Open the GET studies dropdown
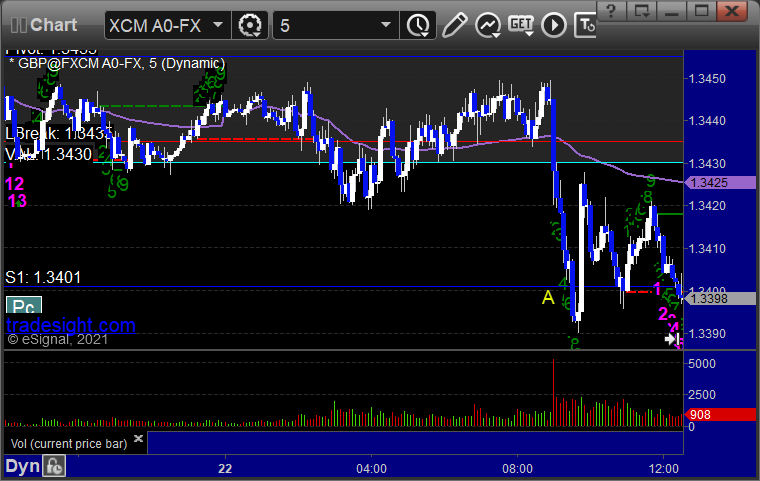 pyautogui.click(x=521, y=25)
